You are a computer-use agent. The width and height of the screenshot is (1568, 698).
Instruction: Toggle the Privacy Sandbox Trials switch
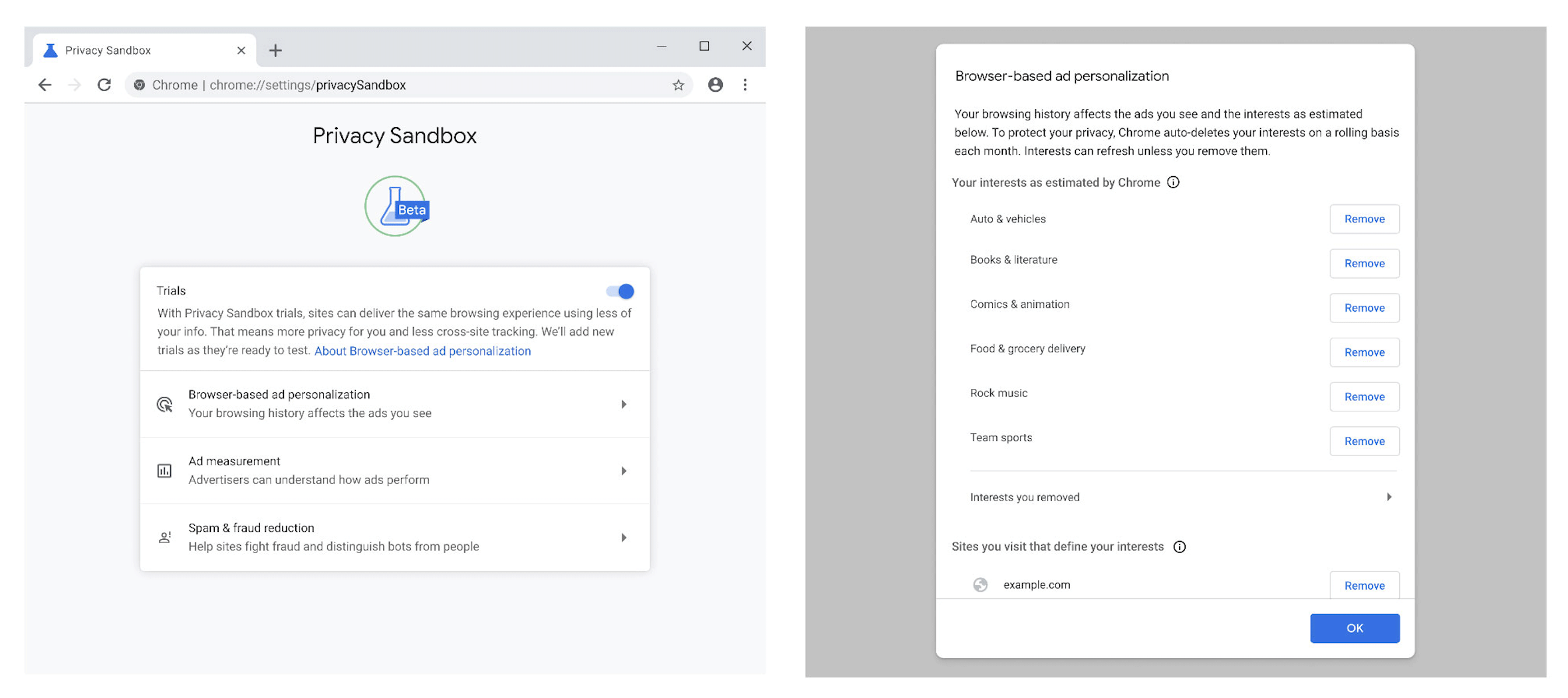click(x=620, y=291)
